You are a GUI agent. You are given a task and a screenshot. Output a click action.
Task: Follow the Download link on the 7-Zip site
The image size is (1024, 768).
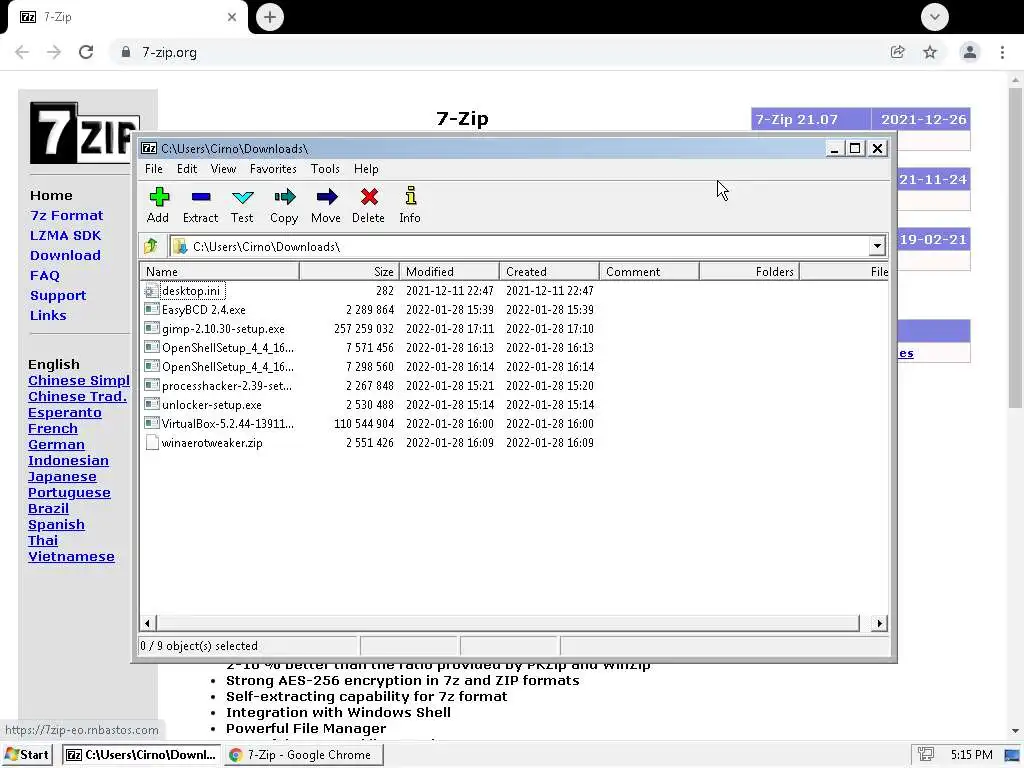(x=65, y=255)
